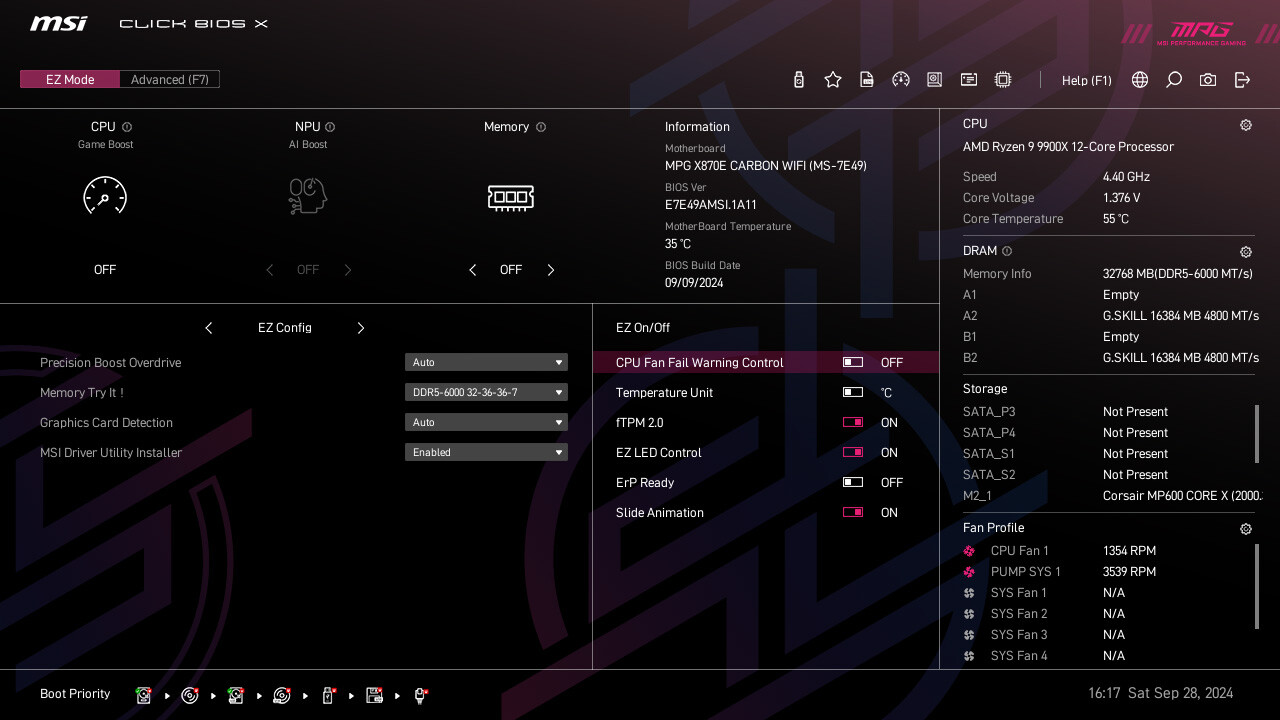Click left arrow beside Memory OFF

point(473,270)
